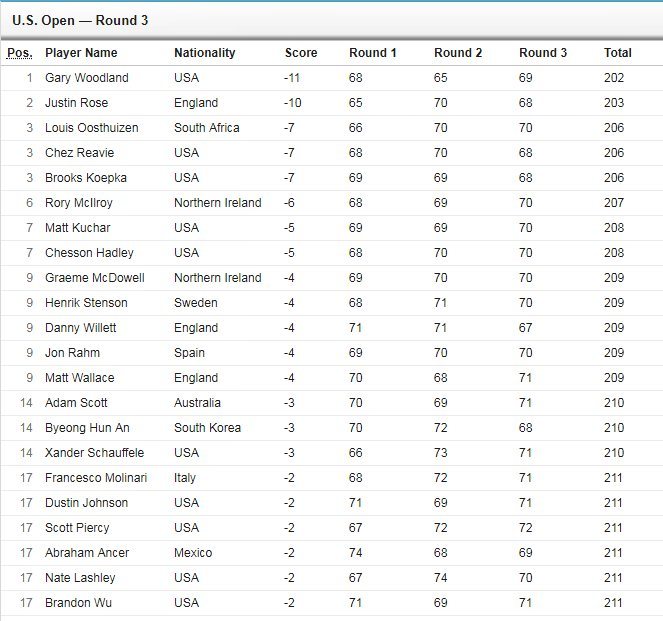663x621 pixels.
Task: Click the Round 3 column header
Action: (543, 53)
